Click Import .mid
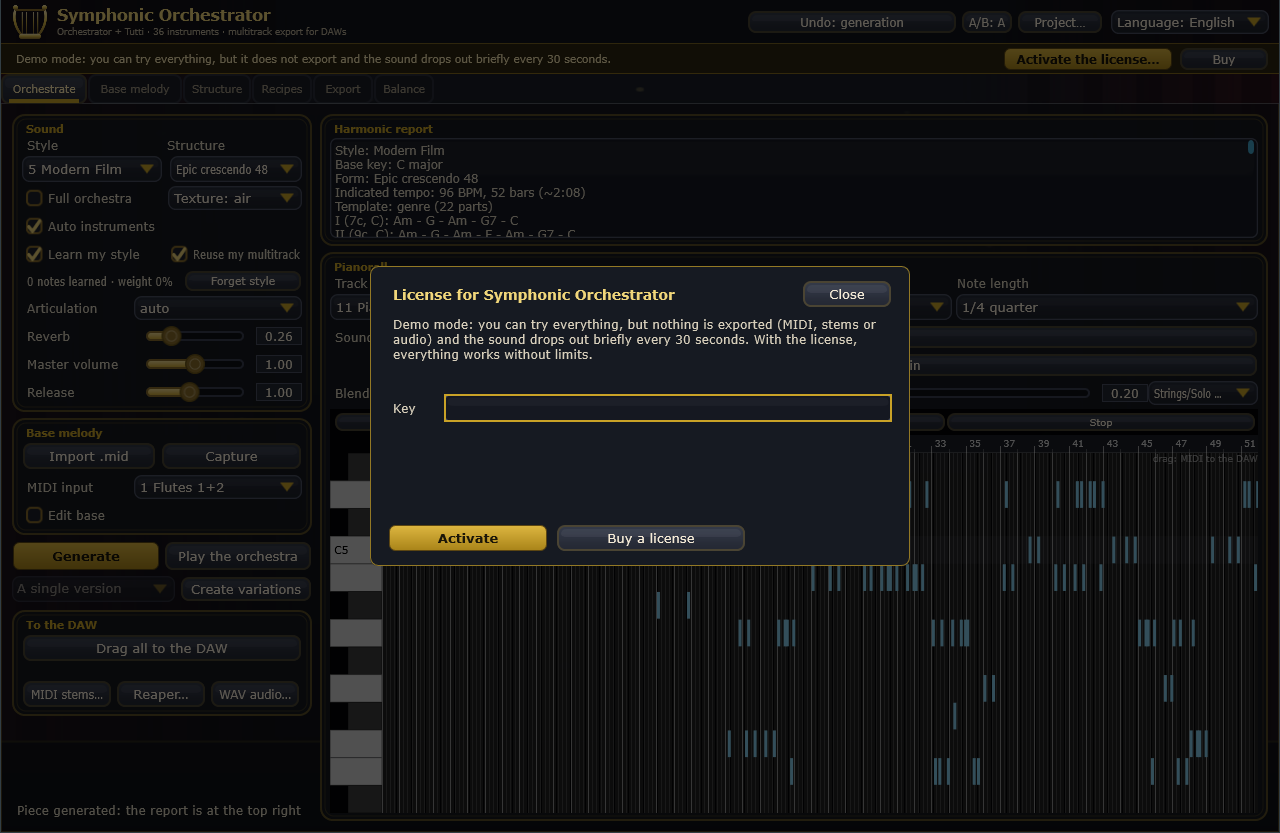Viewport: 1280px width, 833px height. point(89,456)
